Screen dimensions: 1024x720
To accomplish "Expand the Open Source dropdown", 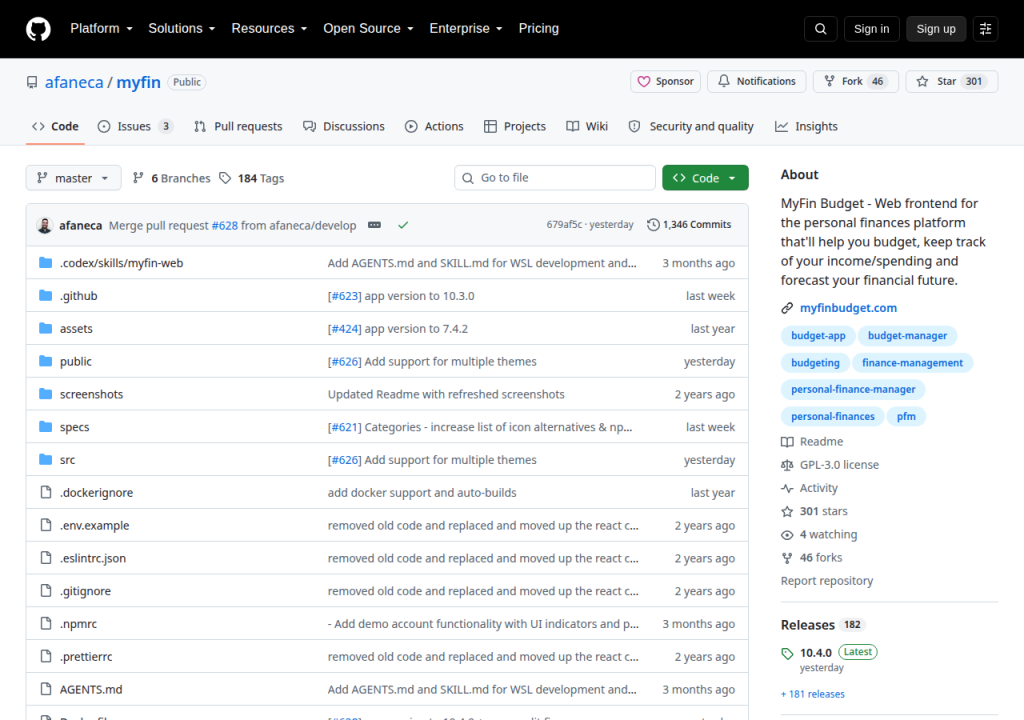I will coord(368,29).
